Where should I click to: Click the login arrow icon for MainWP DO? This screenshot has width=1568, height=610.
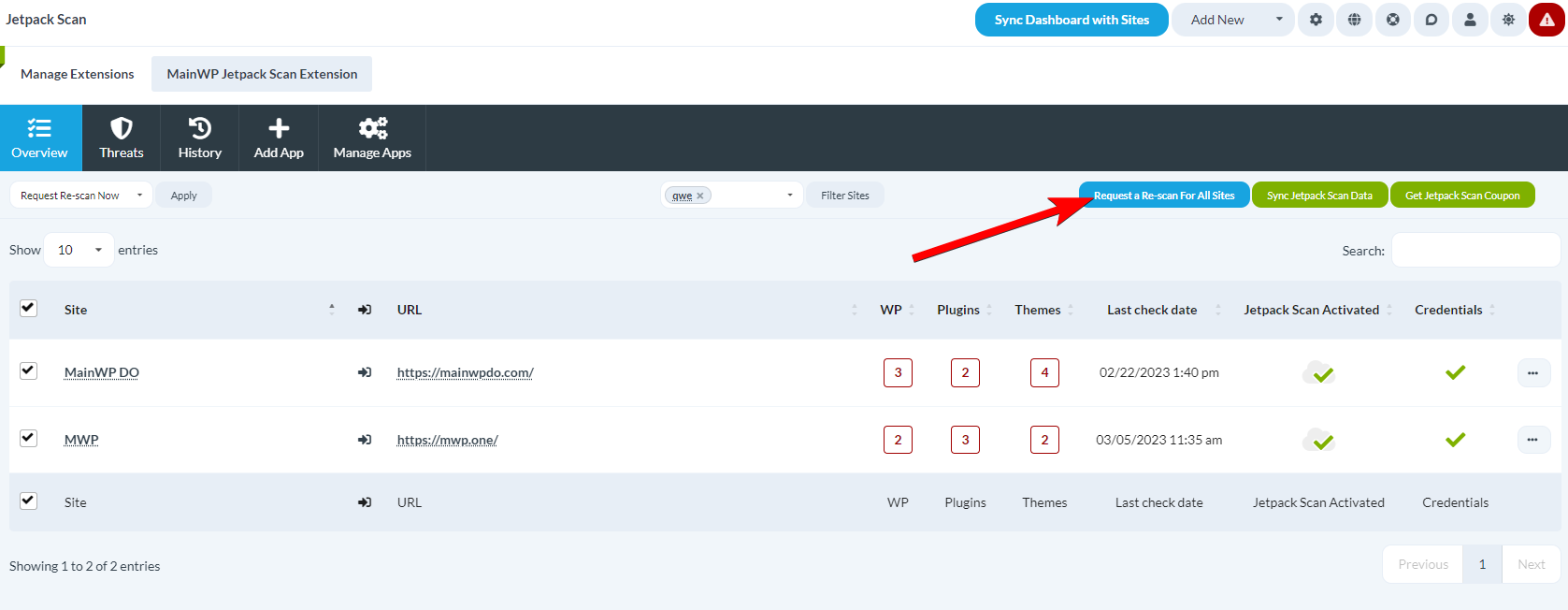[365, 372]
